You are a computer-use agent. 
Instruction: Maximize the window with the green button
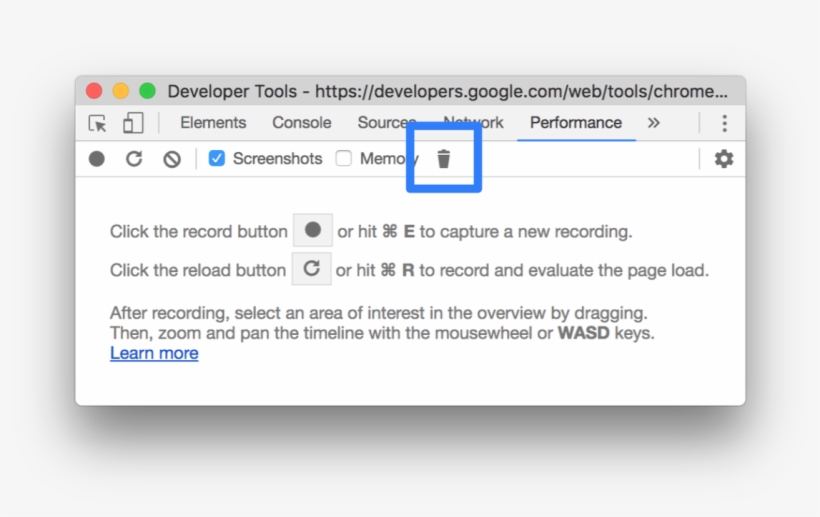coord(147,91)
